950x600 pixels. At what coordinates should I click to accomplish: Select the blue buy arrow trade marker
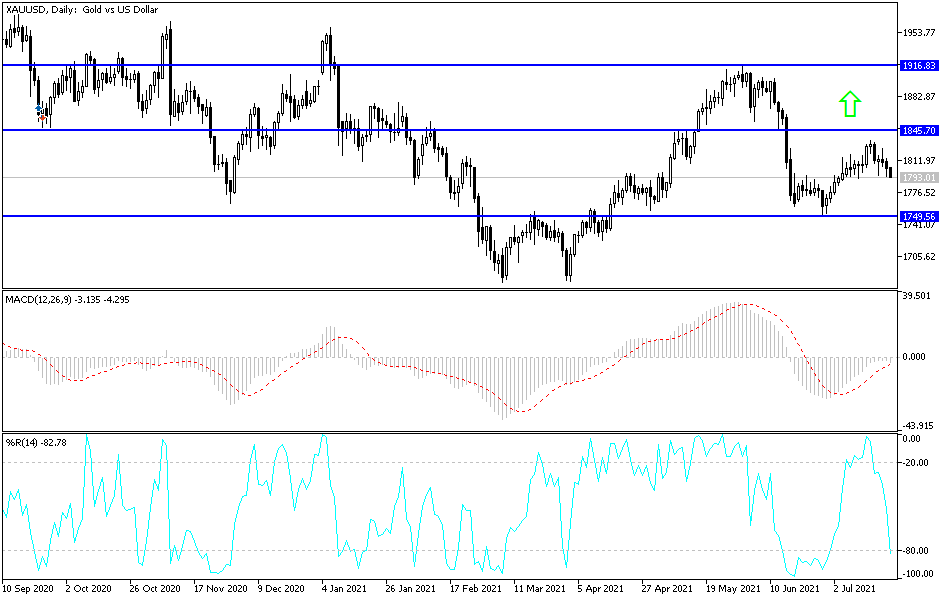coord(39,108)
